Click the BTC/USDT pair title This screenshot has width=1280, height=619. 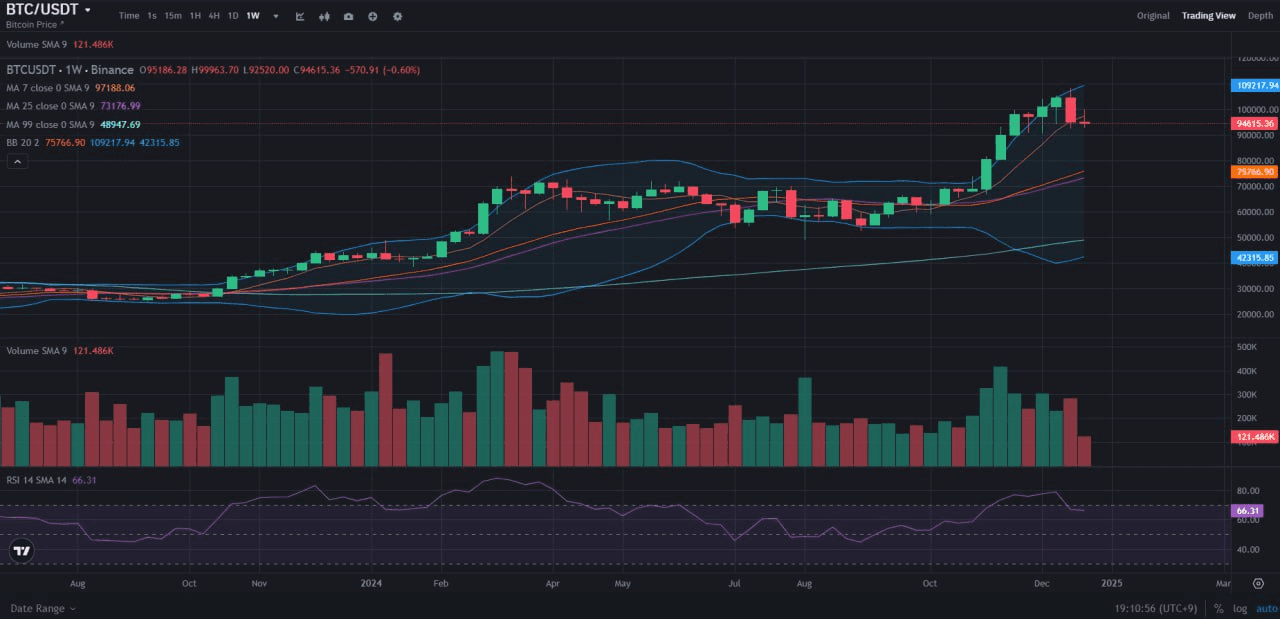[42, 9]
